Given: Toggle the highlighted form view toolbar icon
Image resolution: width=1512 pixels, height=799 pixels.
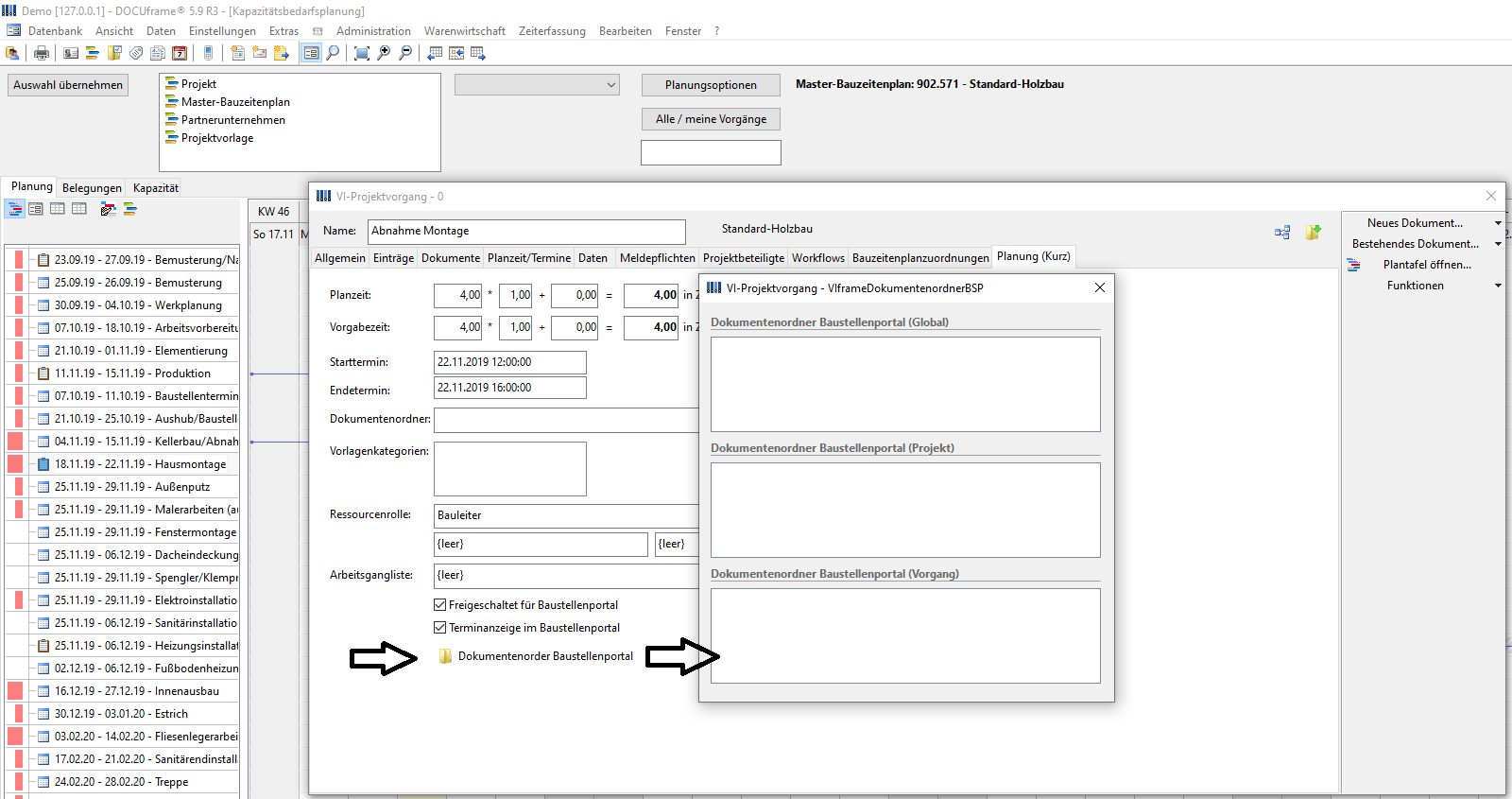Looking at the screenshot, I should (x=311, y=53).
